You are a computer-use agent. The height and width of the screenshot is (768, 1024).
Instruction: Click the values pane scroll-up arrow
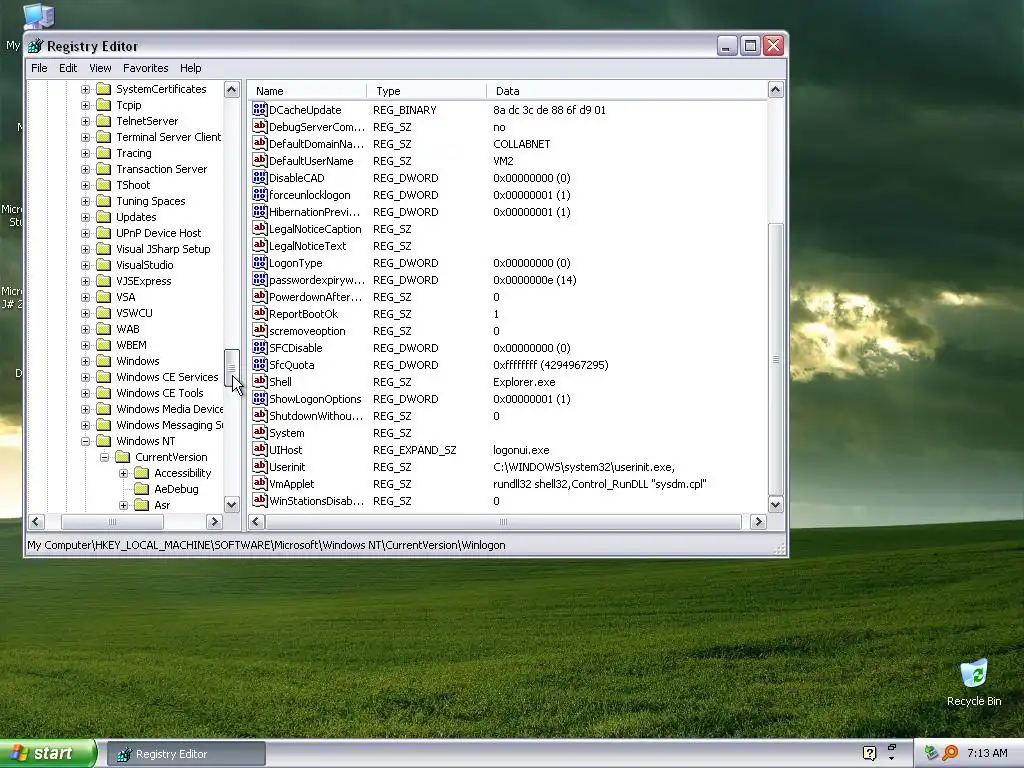tap(775, 89)
